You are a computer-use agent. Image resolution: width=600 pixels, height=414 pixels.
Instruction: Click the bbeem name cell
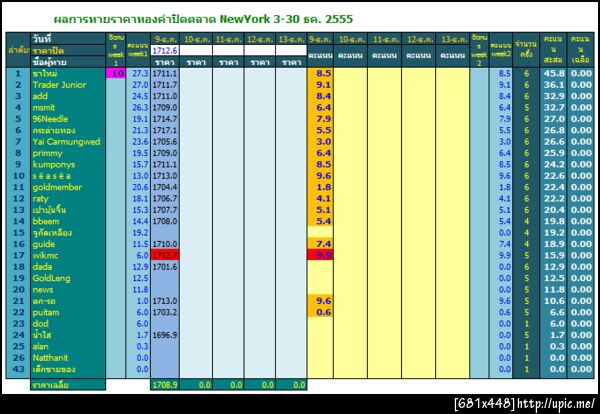pyautogui.click(x=68, y=221)
